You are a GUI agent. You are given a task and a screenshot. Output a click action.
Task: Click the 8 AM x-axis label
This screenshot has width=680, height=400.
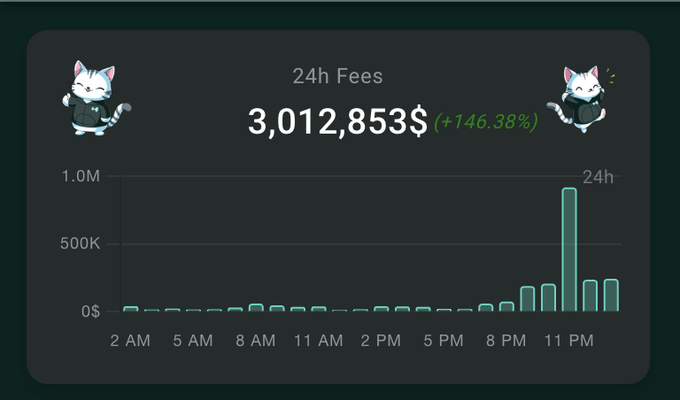[x=256, y=341]
